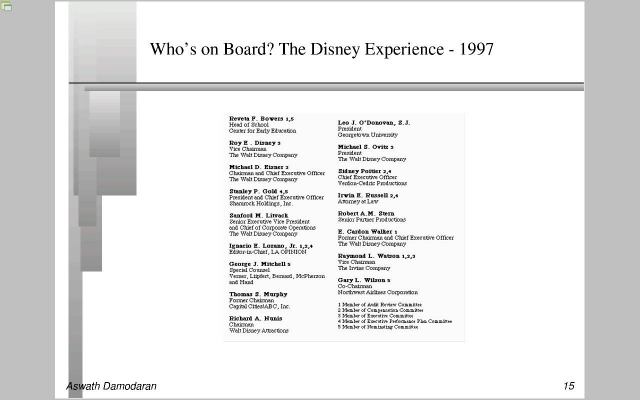Image resolution: width=640 pixels, height=400 pixels.
Task: Click 'Special Counsel' text
Action: 249,270
